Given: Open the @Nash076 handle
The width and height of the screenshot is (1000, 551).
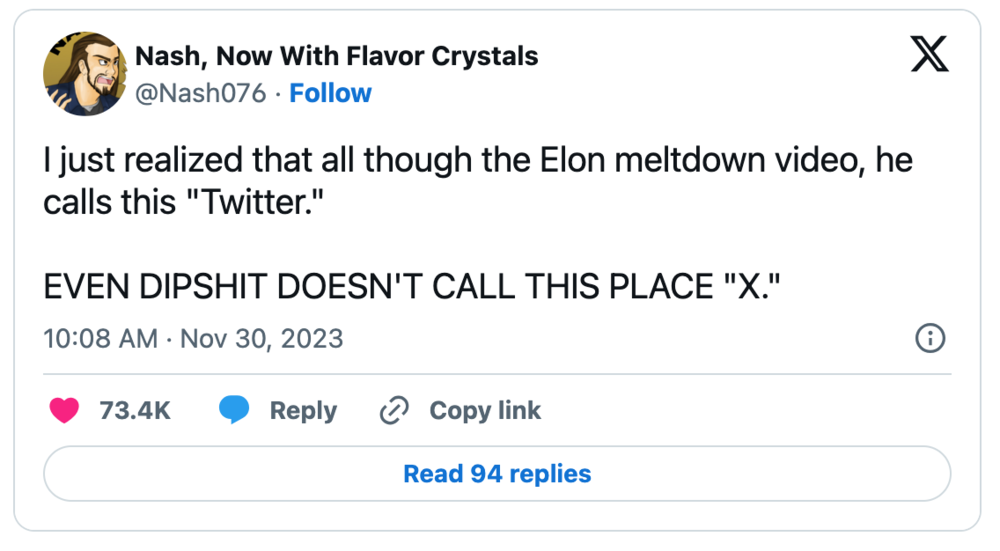Looking at the screenshot, I should (201, 93).
